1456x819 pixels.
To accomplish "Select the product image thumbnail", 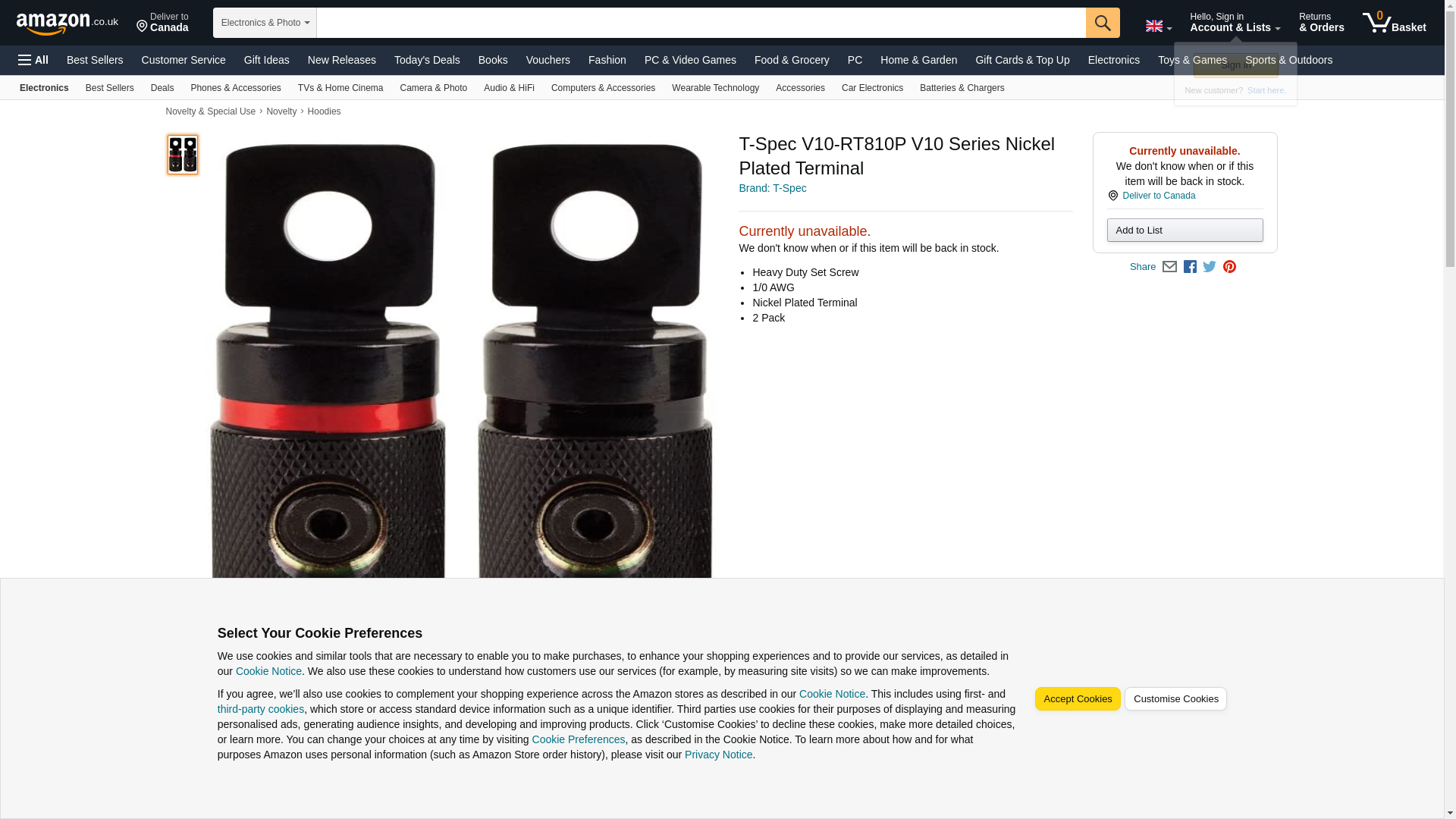I will [x=183, y=155].
